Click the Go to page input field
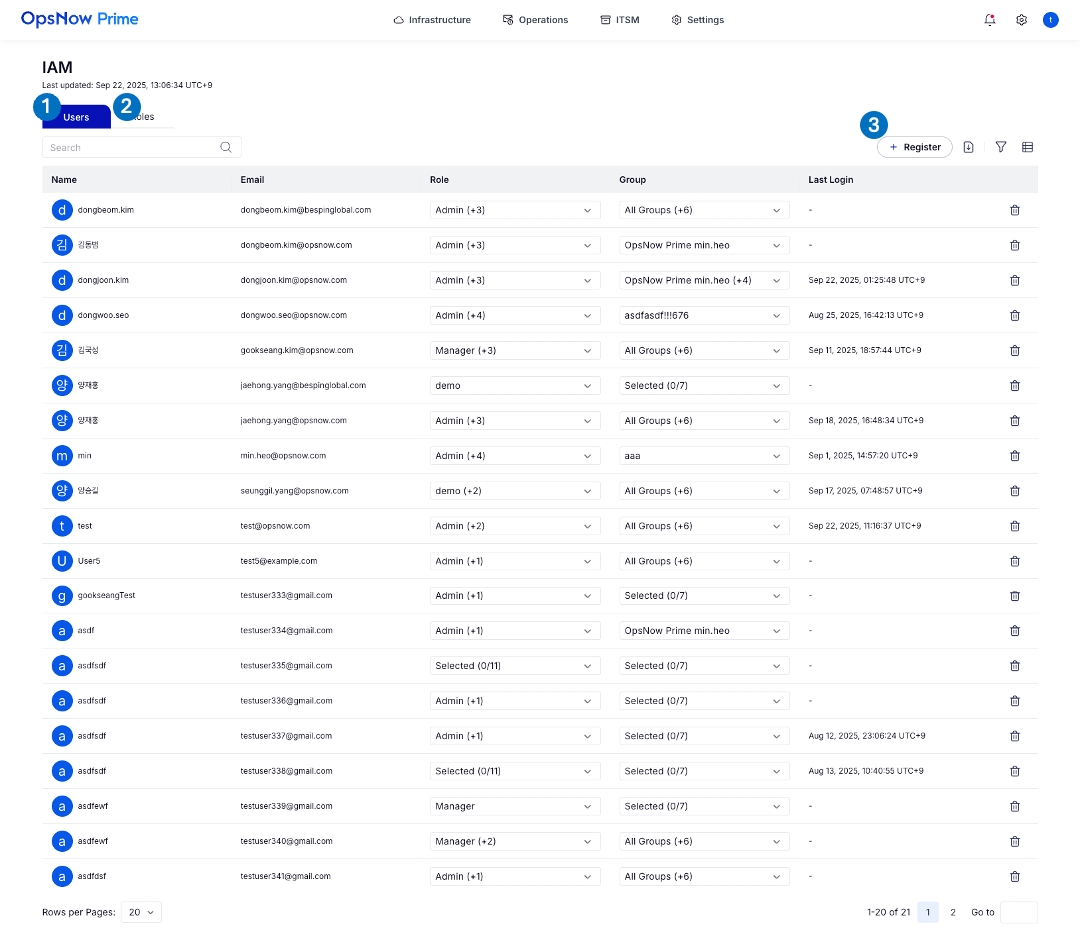This screenshot has width=1080, height=932. point(1018,912)
